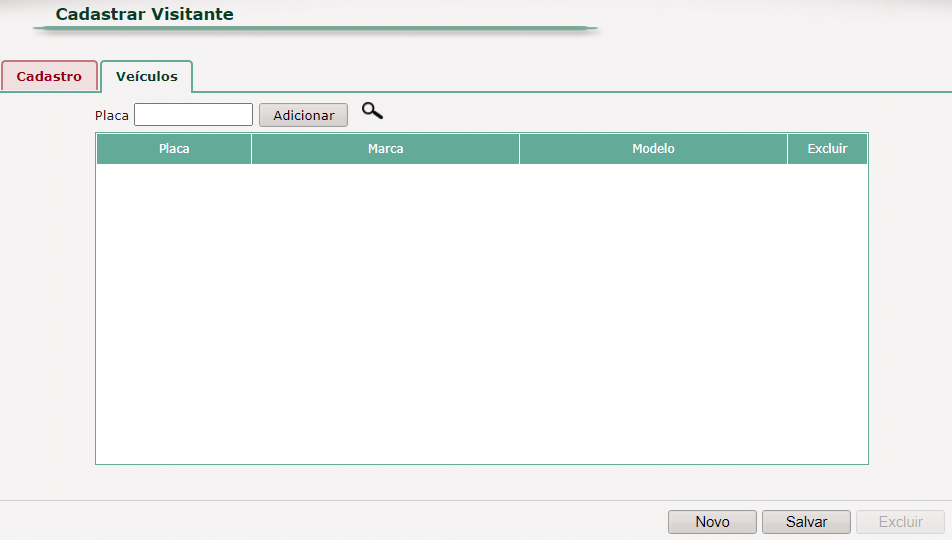Click the Adicionar button
This screenshot has width=952, height=540.
pyautogui.click(x=304, y=115)
